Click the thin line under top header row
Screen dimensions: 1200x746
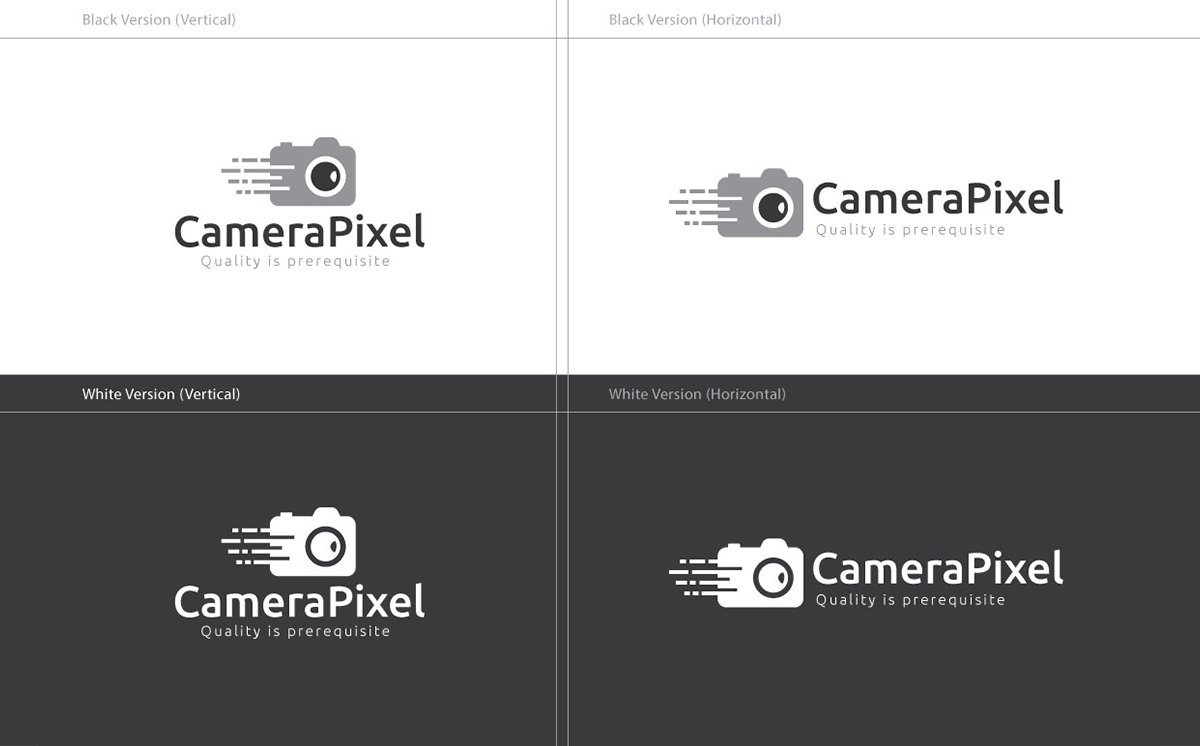pyautogui.click(x=300, y=37)
